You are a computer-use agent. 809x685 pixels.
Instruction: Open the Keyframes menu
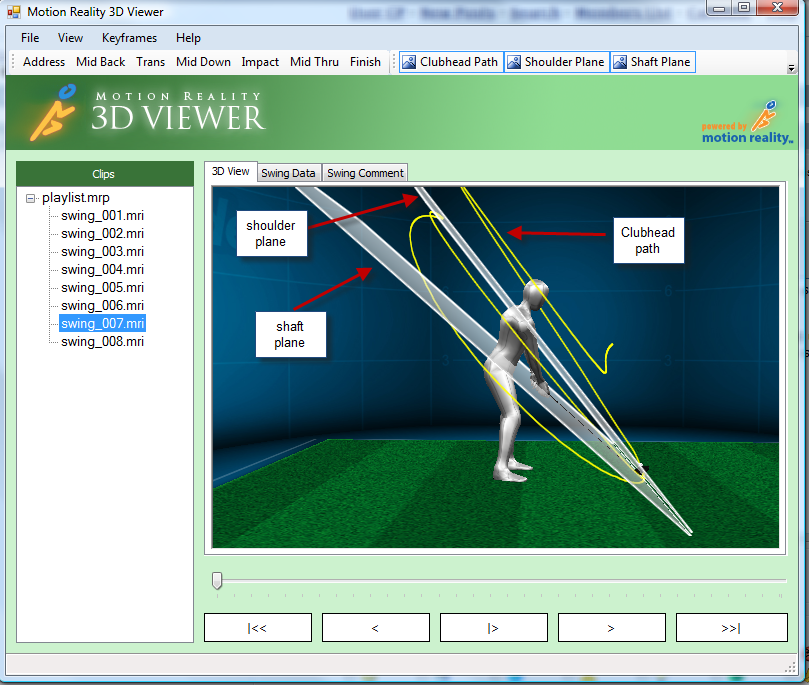tap(130, 38)
